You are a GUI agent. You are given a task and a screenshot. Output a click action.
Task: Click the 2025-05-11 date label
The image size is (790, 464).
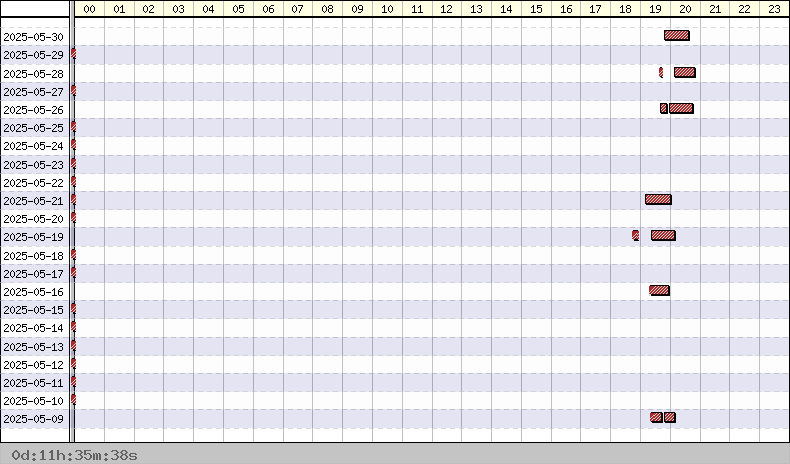pyautogui.click(x=34, y=383)
